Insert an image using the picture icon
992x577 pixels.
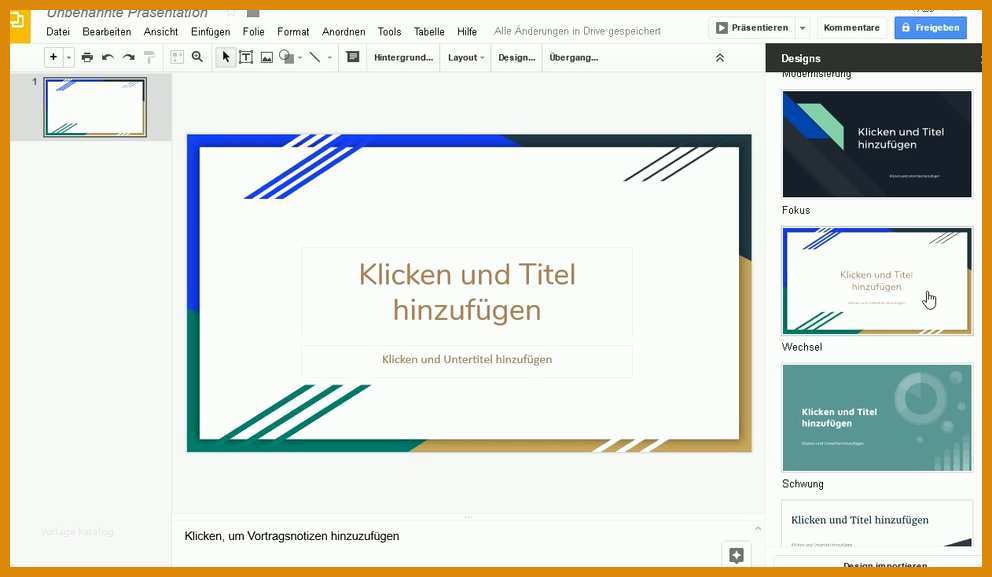coord(267,58)
